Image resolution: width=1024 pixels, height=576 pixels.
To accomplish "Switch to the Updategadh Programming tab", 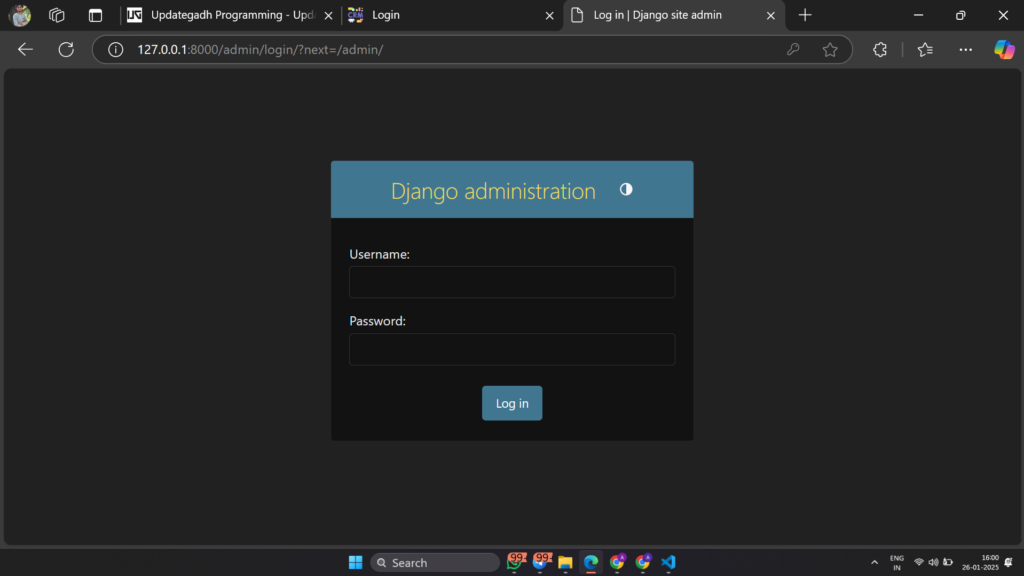I will click(x=229, y=15).
